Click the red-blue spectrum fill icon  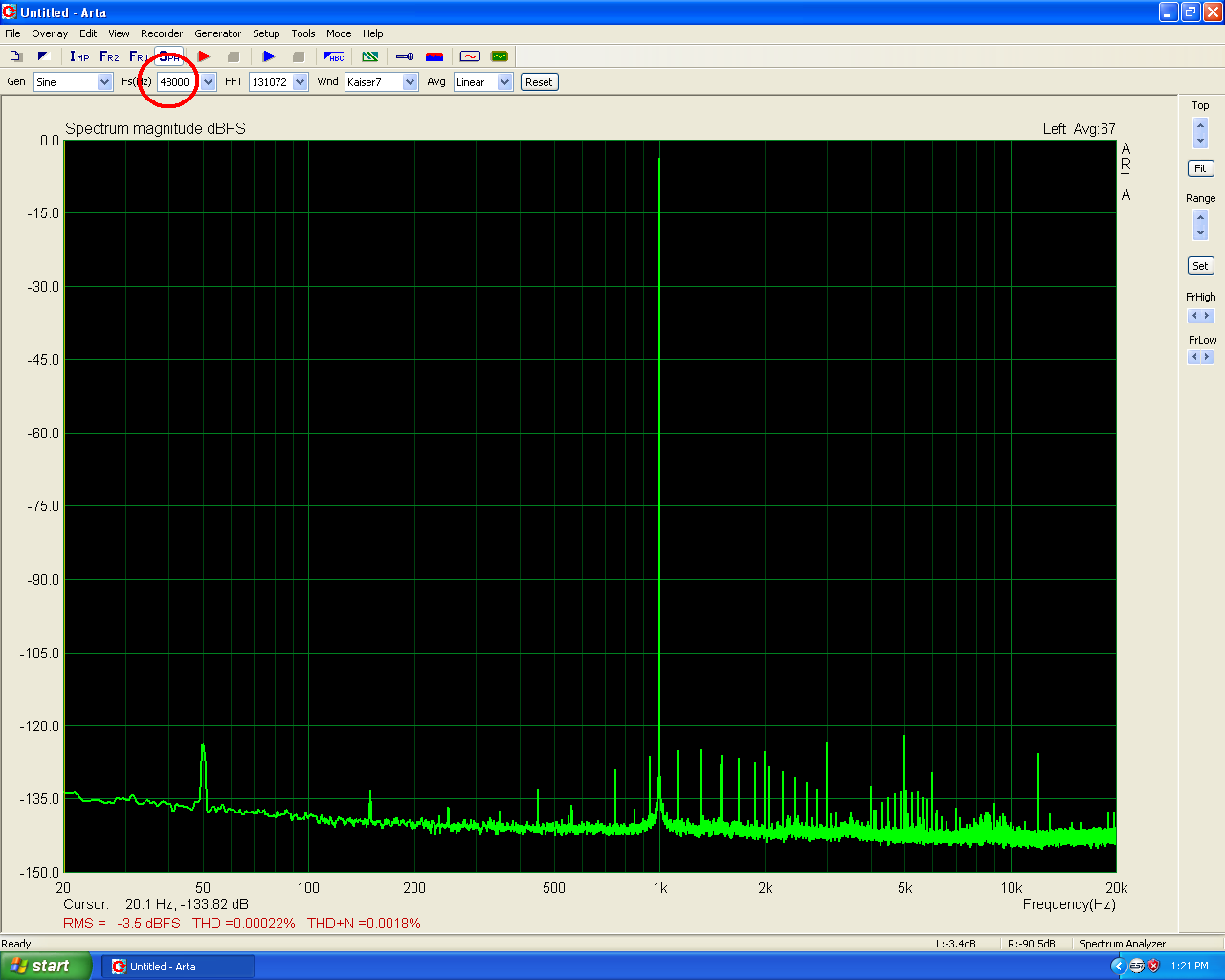(x=434, y=56)
